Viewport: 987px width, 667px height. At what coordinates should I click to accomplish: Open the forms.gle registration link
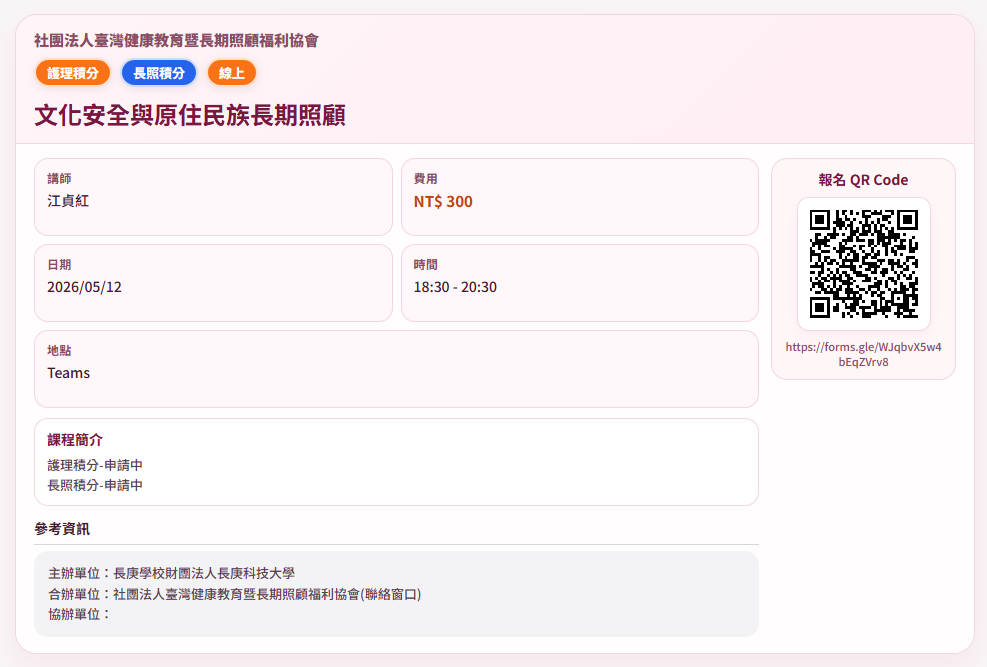coord(863,354)
